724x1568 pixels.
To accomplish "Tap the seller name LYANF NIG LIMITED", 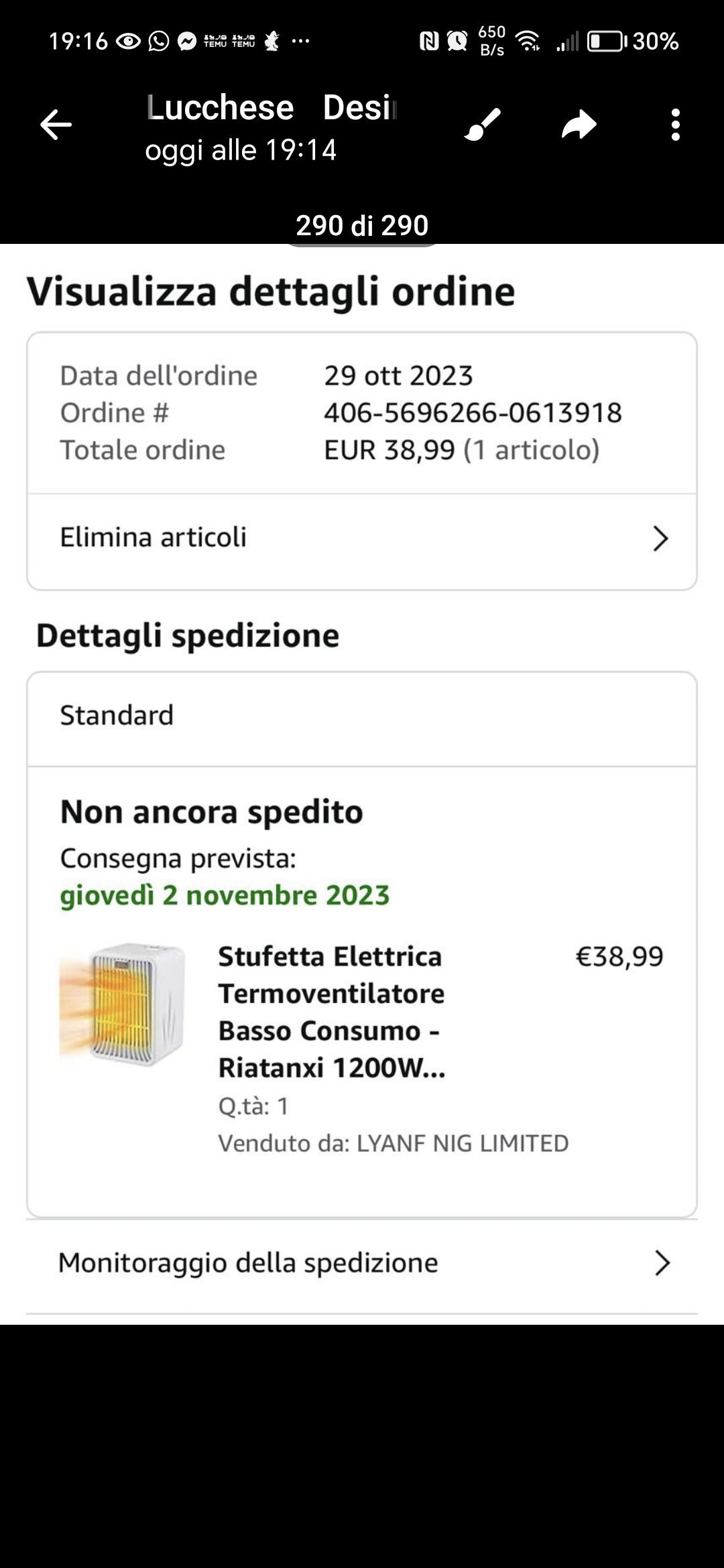I will coord(462,1143).
